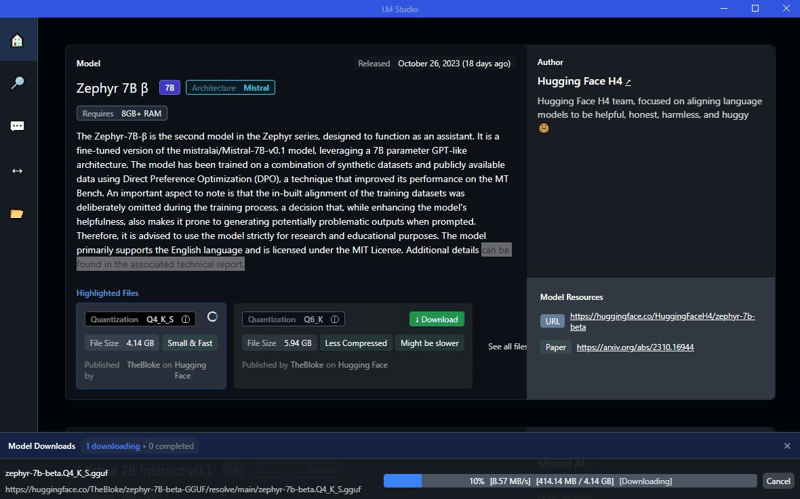Open the Search models sidebar icon
This screenshot has width=800, height=499.
click(17, 84)
